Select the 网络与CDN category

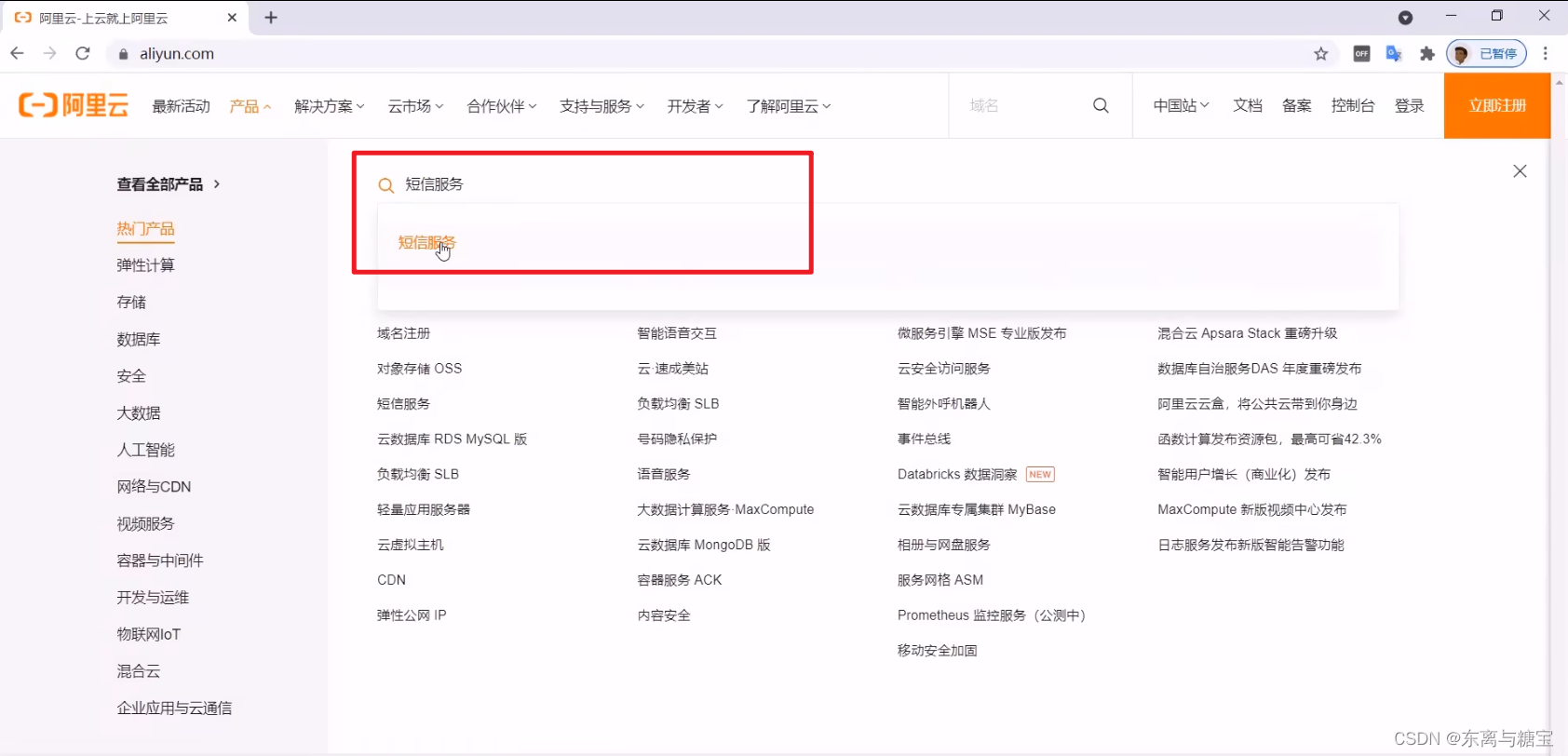tap(154, 487)
